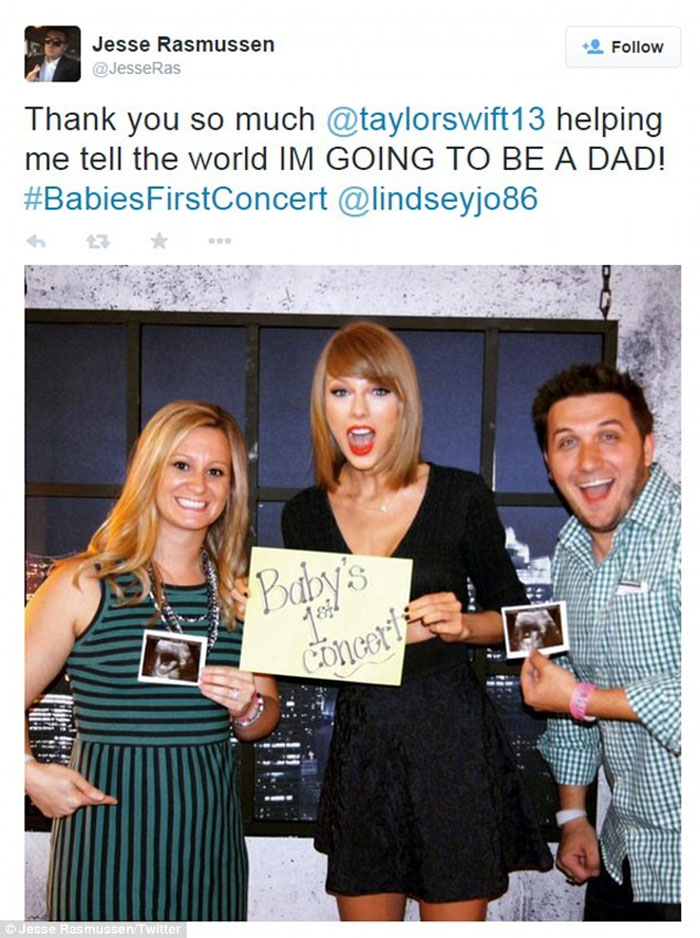Click the left ultrasound picture in the photo
The width and height of the screenshot is (700, 938).
[x=172, y=656]
